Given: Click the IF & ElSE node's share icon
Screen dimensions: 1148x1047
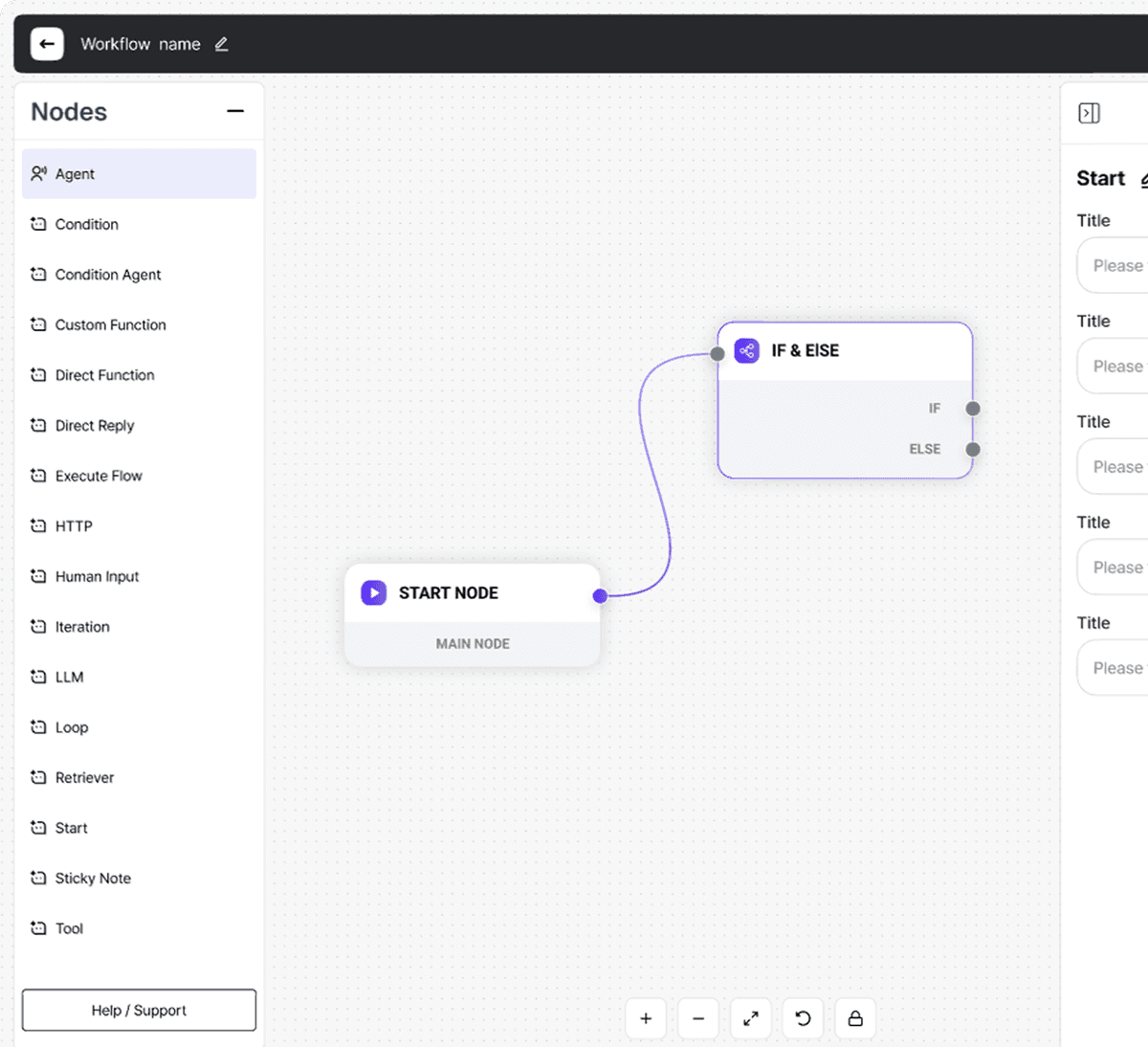Looking at the screenshot, I should click(x=746, y=350).
